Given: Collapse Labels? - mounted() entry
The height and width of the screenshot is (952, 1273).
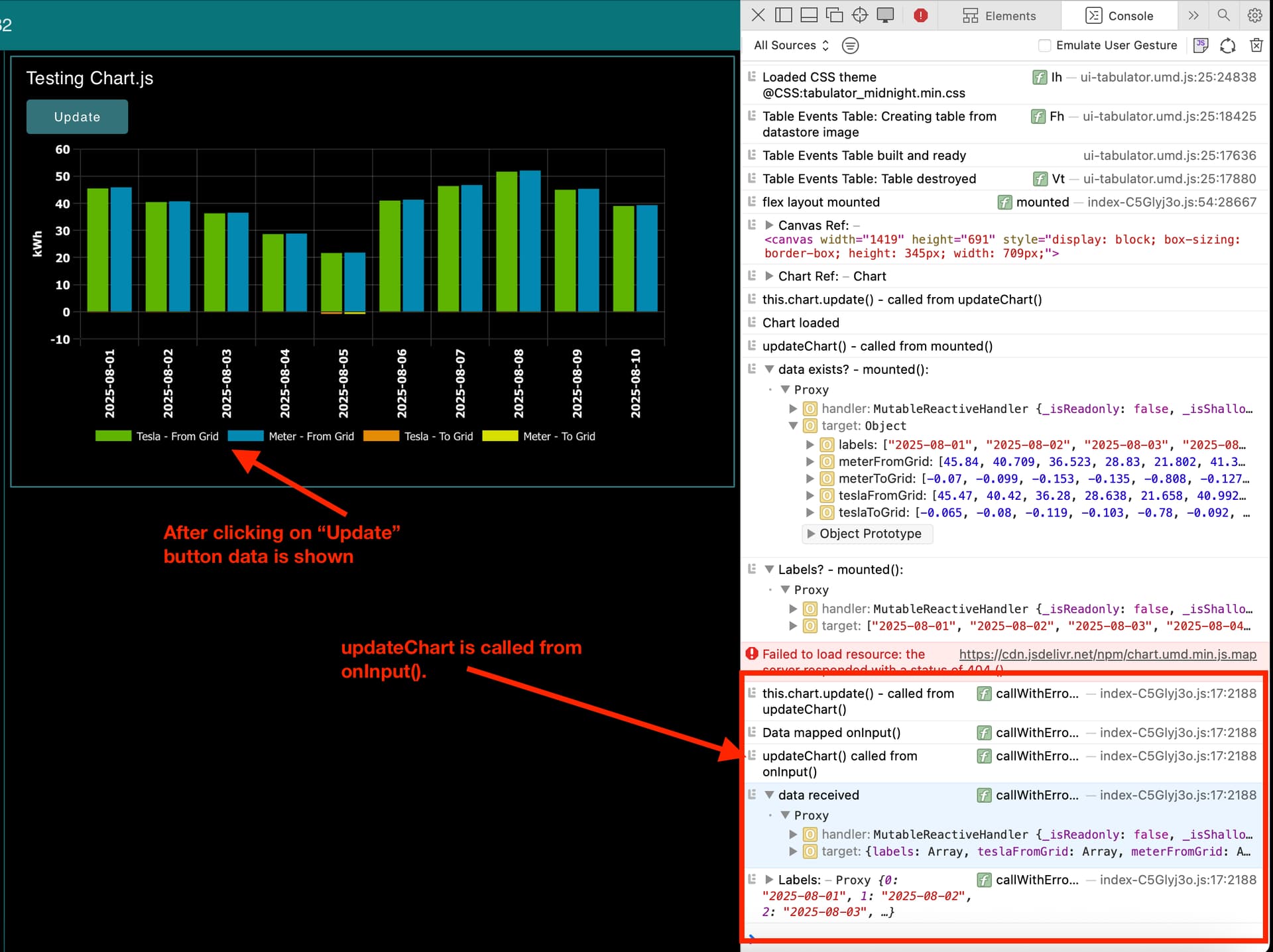Looking at the screenshot, I should coord(769,569).
